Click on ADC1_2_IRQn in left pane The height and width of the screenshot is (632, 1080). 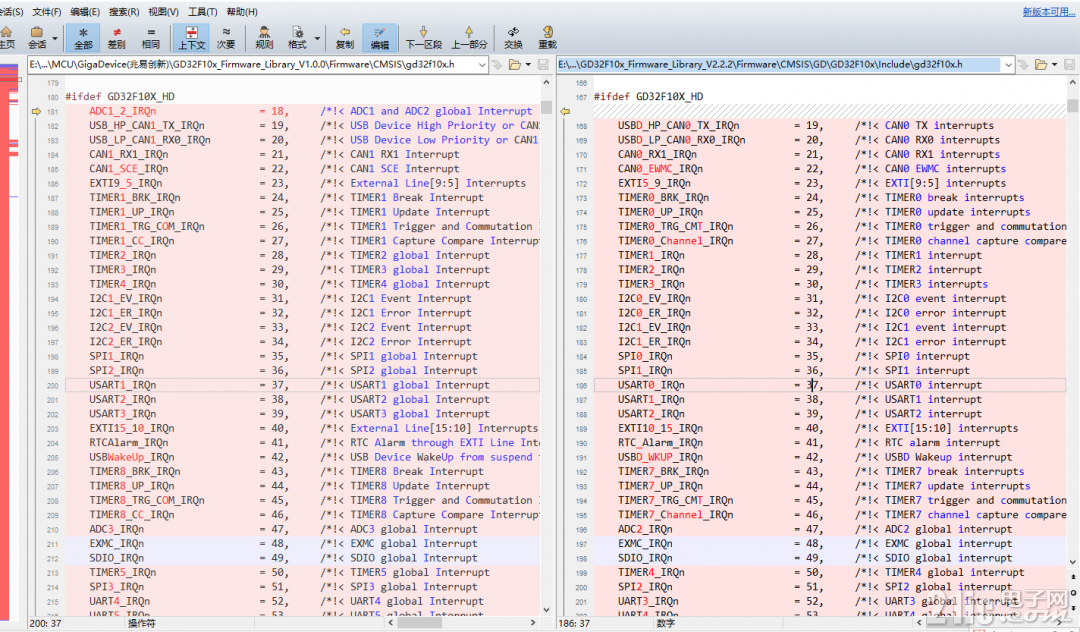(x=123, y=111)
